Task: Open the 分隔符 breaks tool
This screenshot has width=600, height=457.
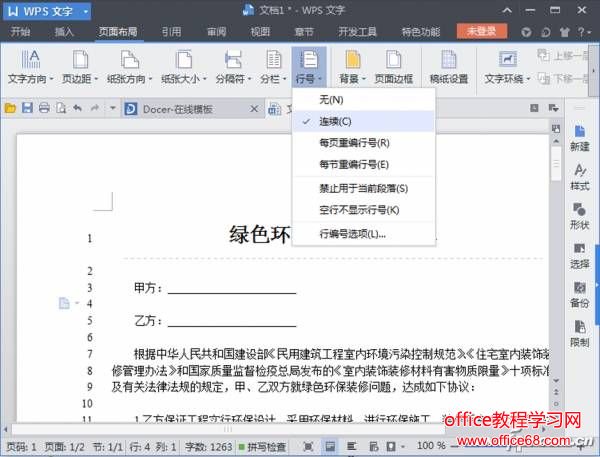Action: click(x=233, y=67)
